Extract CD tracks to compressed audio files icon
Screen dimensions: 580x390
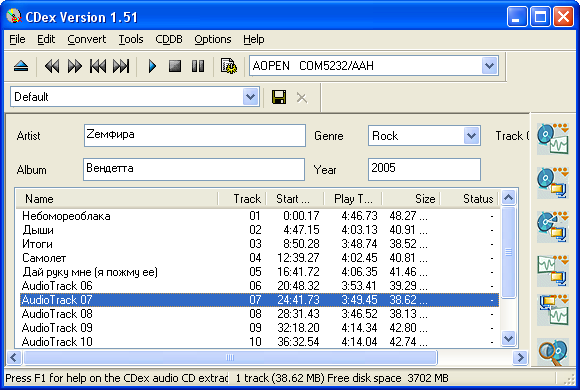tap(553, 183)
